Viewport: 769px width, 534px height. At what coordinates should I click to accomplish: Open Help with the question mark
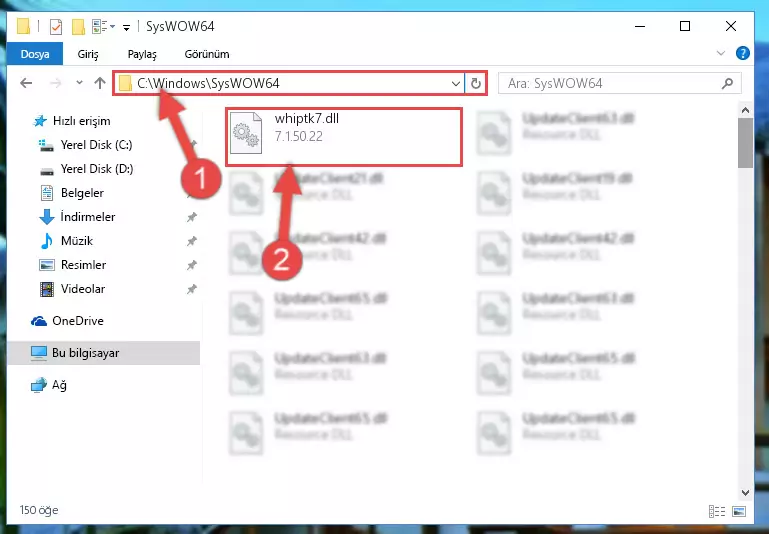point(743,53)
